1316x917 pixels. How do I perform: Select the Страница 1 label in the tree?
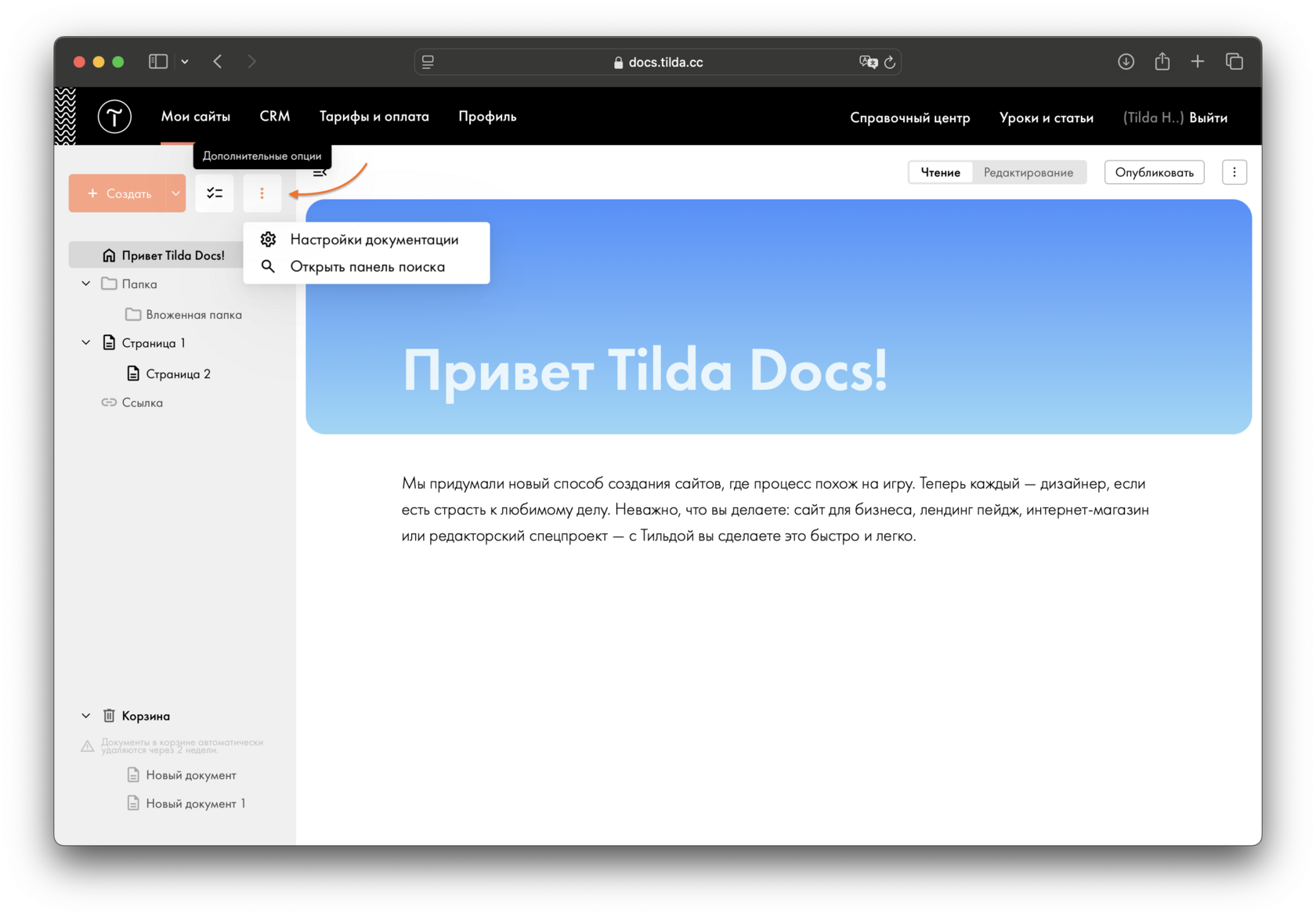[x=154, y=343]
